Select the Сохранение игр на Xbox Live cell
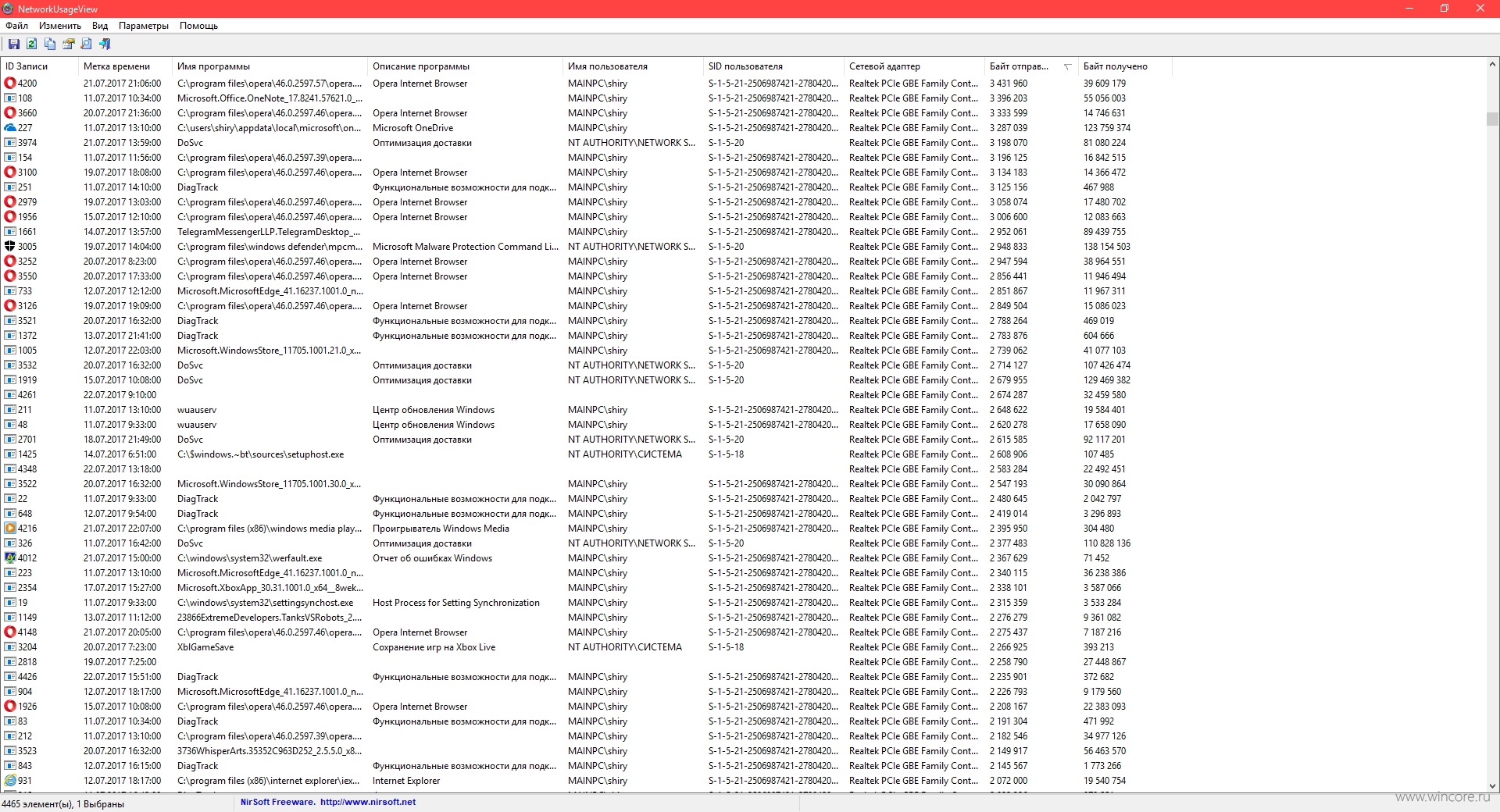This screenshot has height=812, width=1500. tap(434, 646)
